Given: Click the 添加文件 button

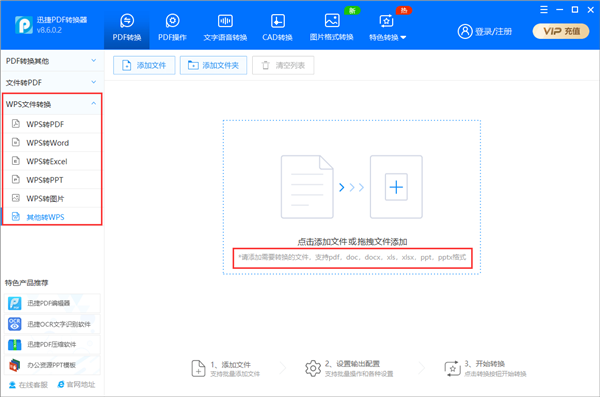Looking at the screenshot, I should 144,65.
